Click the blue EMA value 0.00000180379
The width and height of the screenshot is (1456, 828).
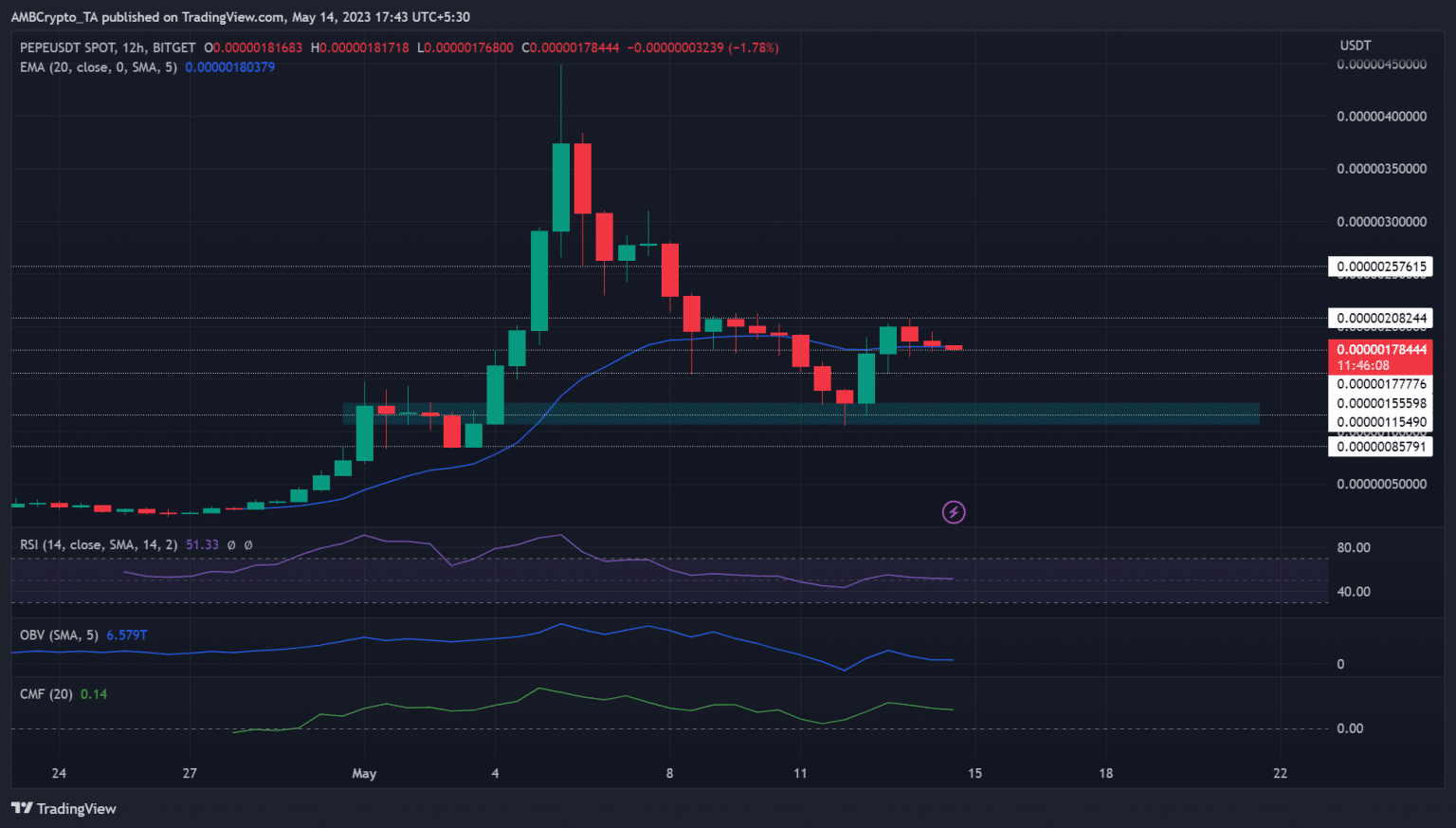pyautogui.click(x=229, y=67)
